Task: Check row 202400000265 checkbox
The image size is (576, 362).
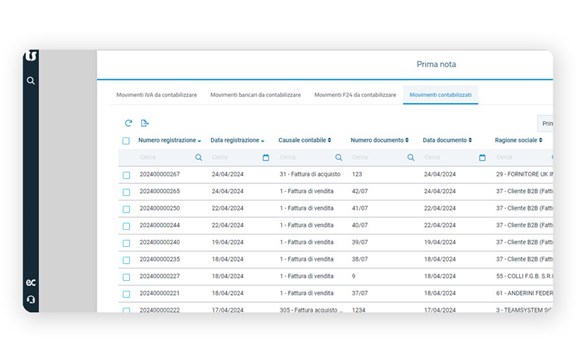Action: (126, 192)
